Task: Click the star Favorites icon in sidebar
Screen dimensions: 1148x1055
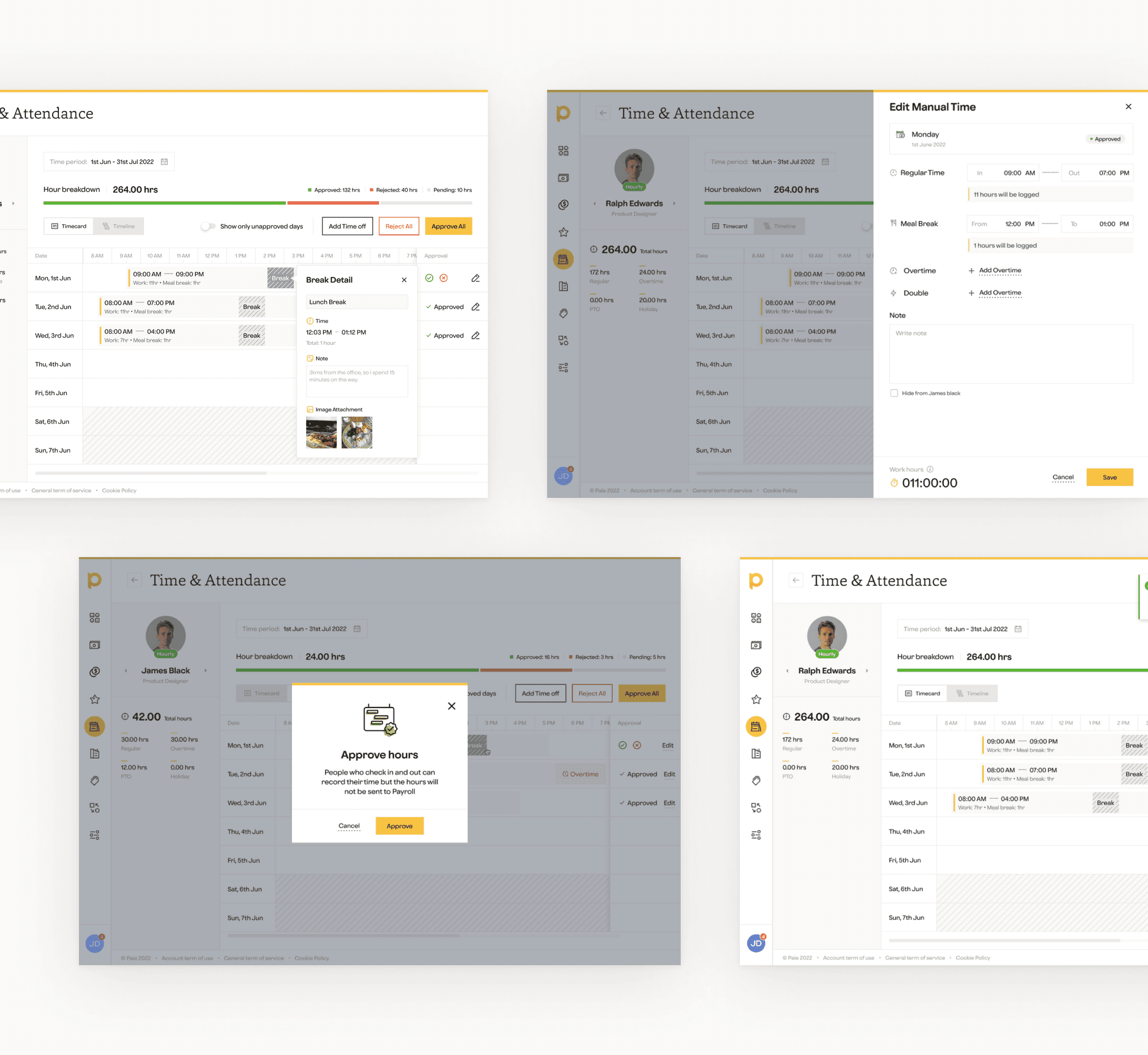Action: coord(564,232)
